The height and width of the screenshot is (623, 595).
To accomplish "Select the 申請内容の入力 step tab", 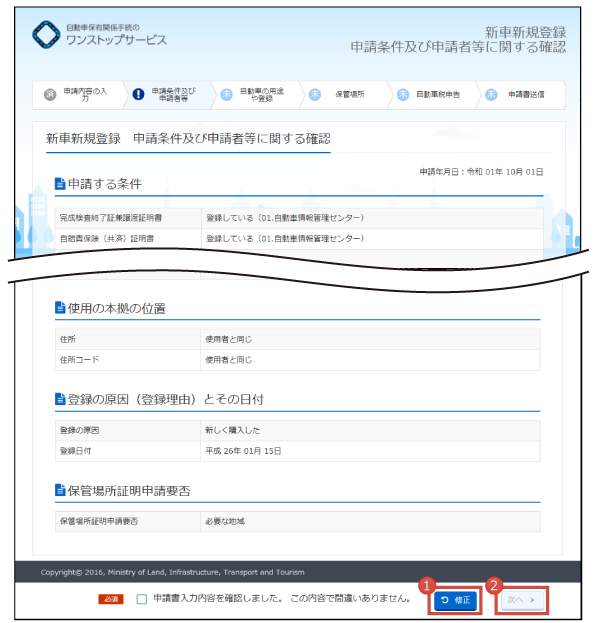I will click(78, 95).
